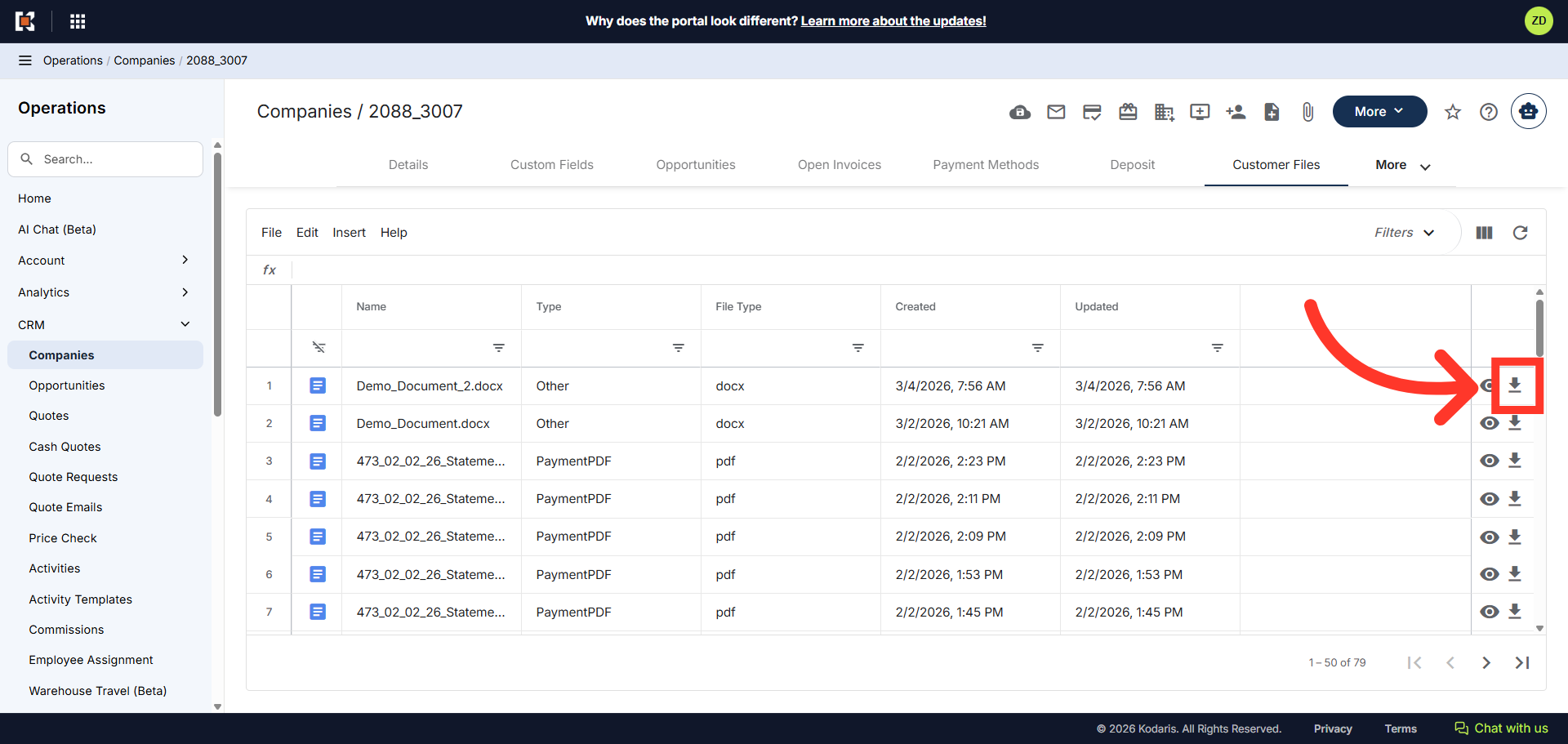
Task: Refresh the customer files grid
Action: (1520, 233)
